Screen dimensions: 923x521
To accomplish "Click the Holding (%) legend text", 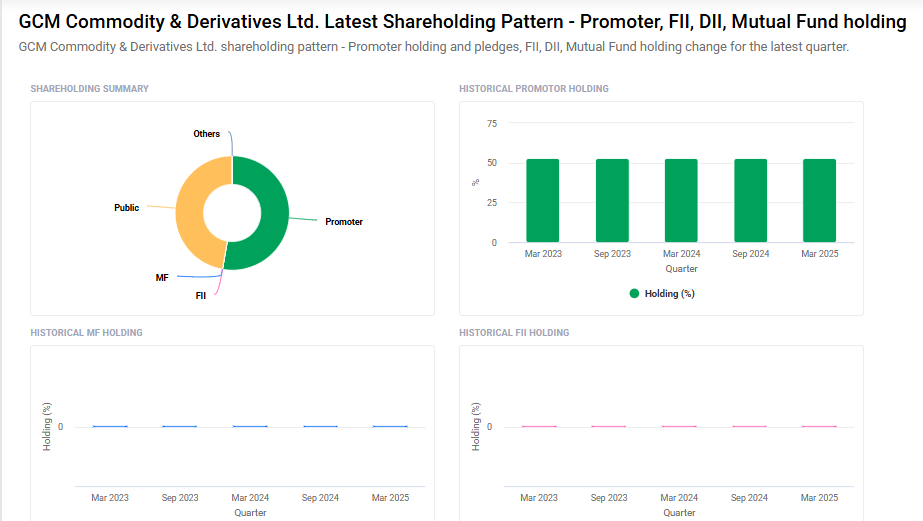I will 670,294.
